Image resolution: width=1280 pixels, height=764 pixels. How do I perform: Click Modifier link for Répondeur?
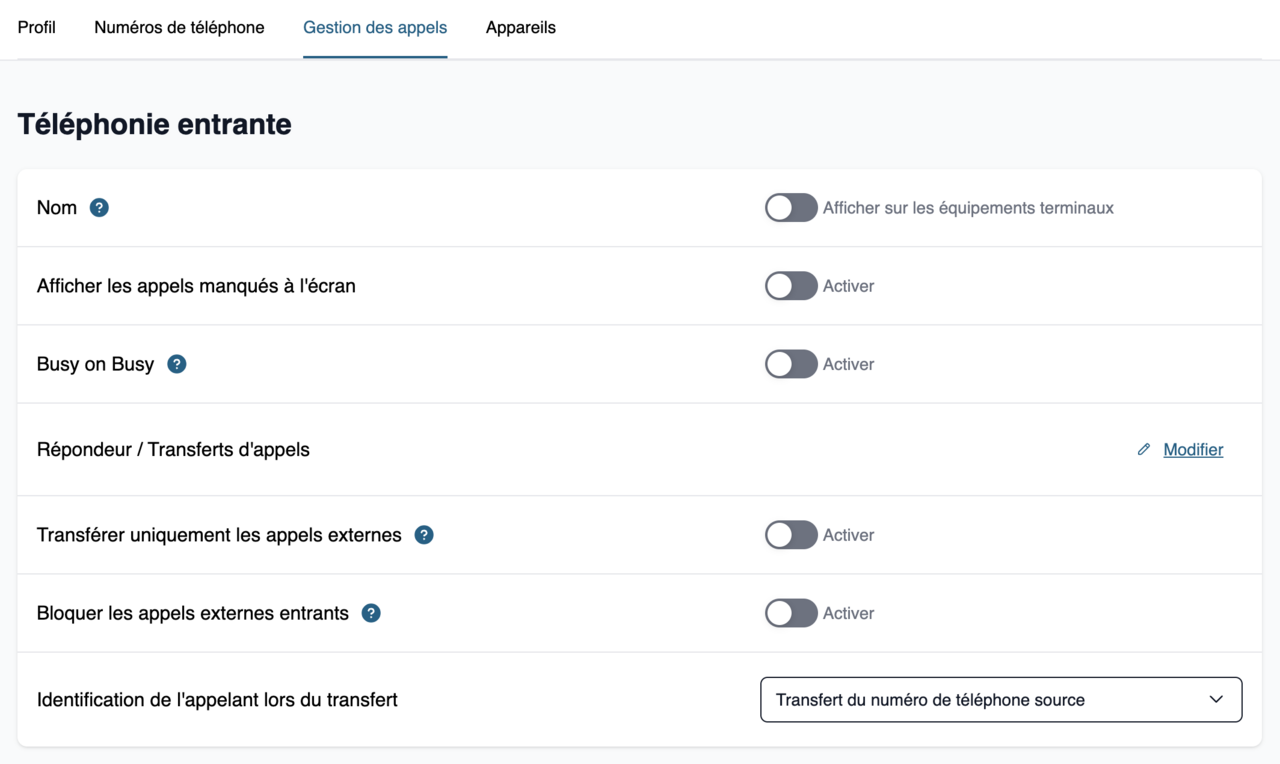[1193, 450]
